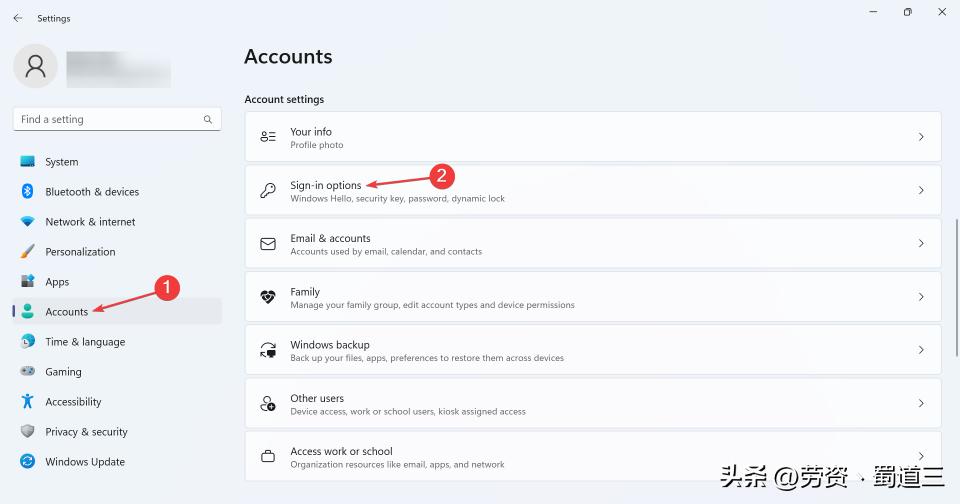Click the Privacy & security shield icon
The width and height of the screenshot is (960, 504).
[x=28, y=432]
